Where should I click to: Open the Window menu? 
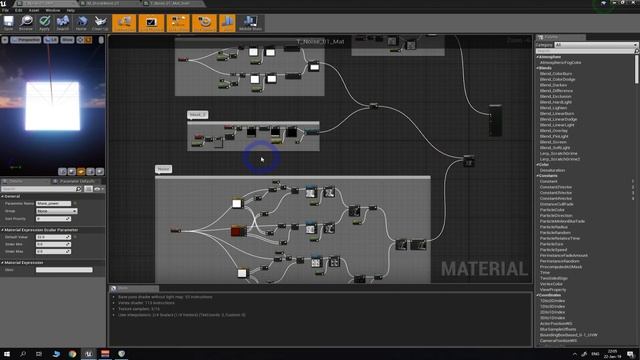[53, 10]
